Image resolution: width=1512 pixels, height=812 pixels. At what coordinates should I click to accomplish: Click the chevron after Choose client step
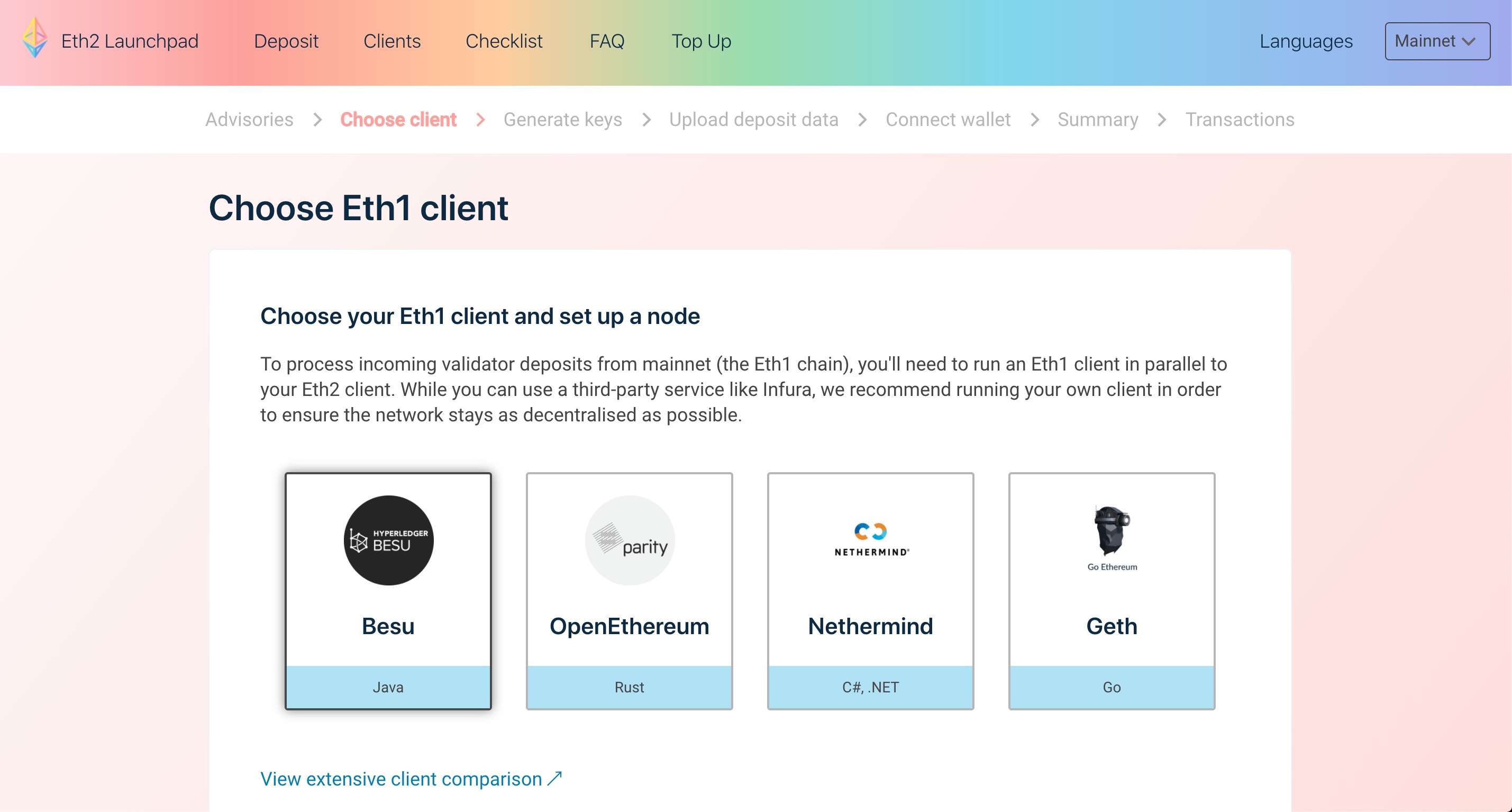pyautogui.click(x=481, y=120)
